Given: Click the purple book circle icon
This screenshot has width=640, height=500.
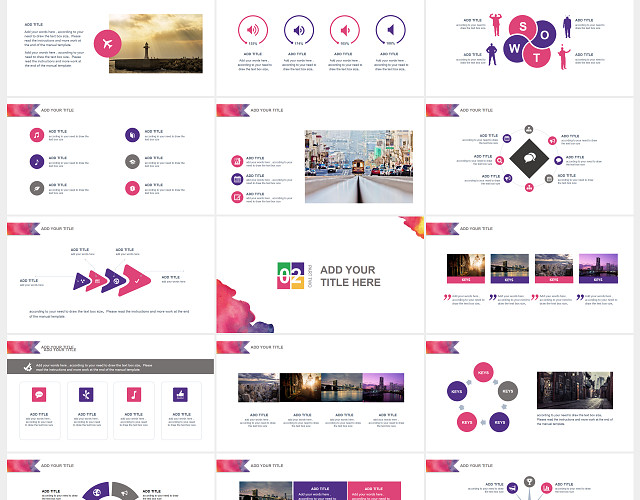Looking at the screenshot, I should (132, 135).
